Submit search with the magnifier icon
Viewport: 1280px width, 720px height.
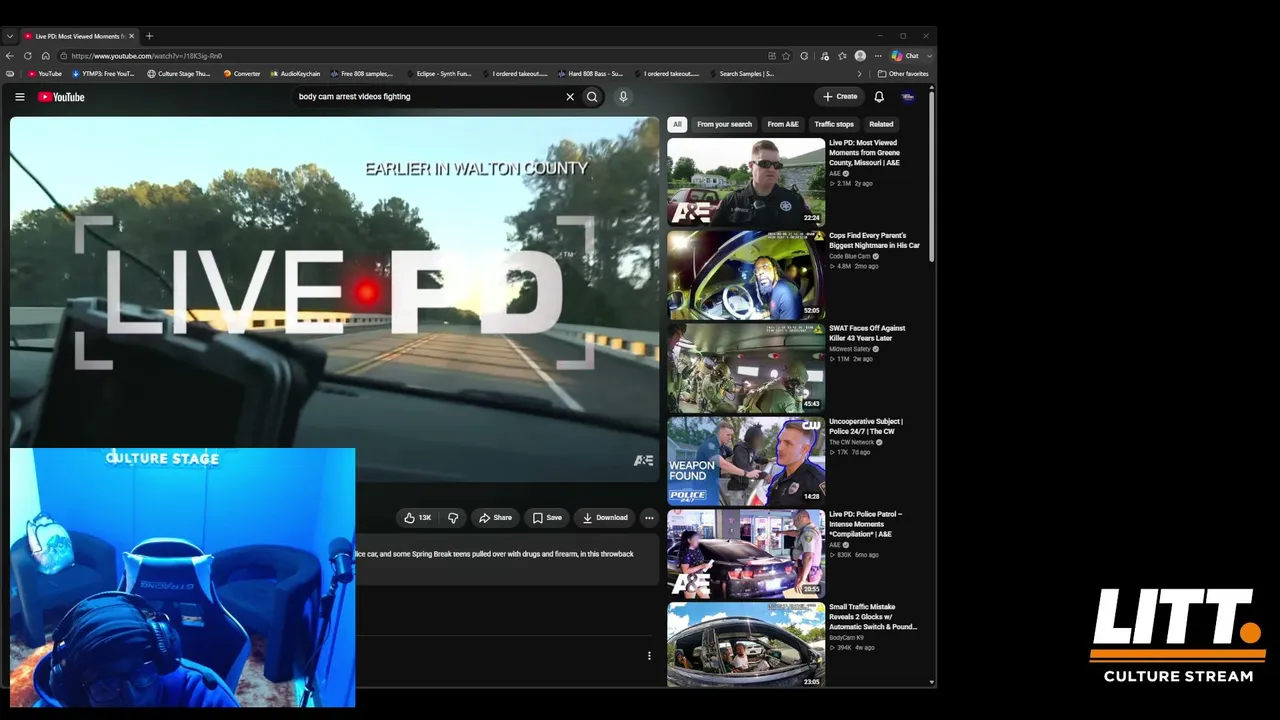pyautogui.click(x=592, y=97)
